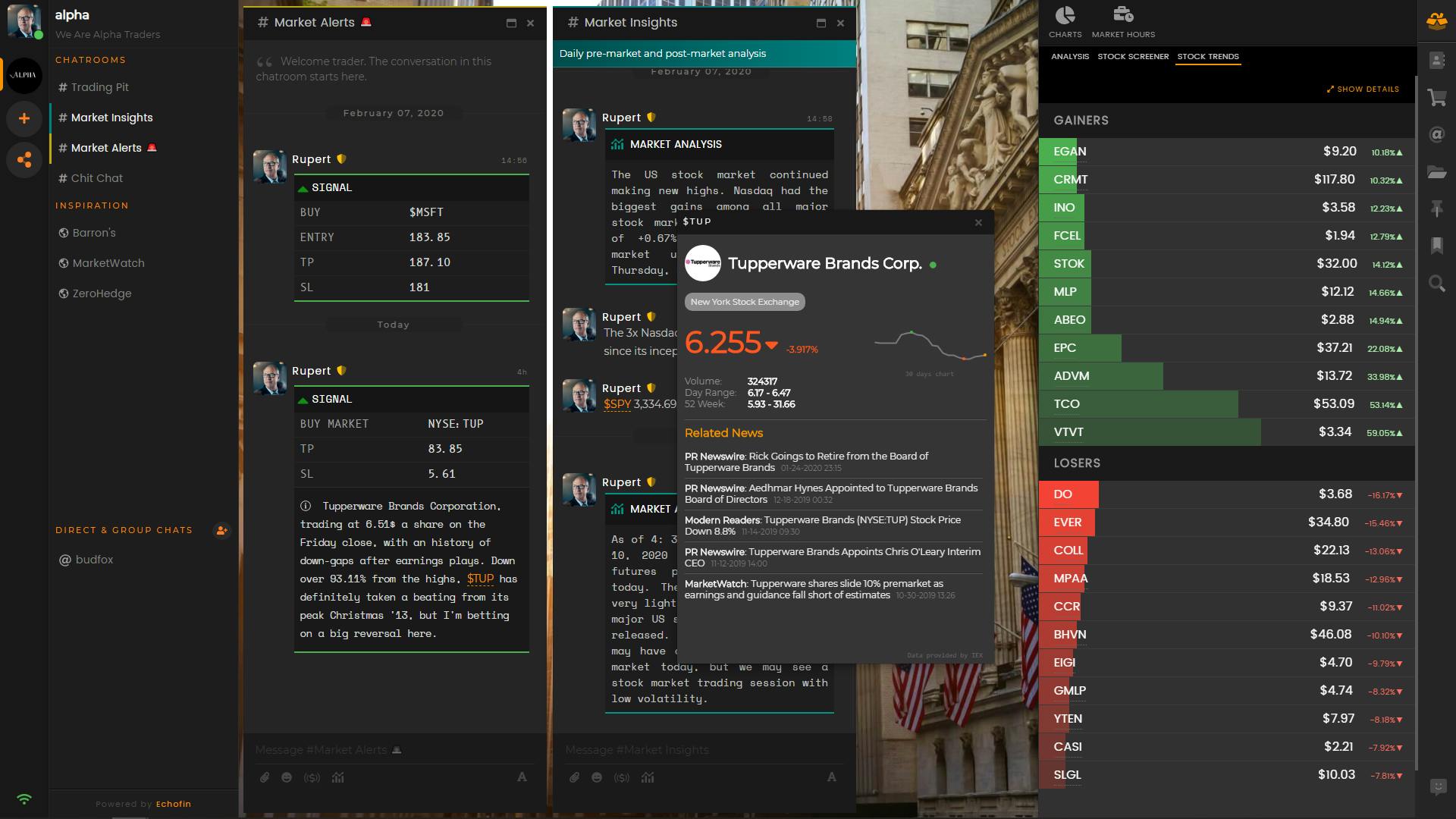Open bookmarks icon on the right rail

[1436, 246]
